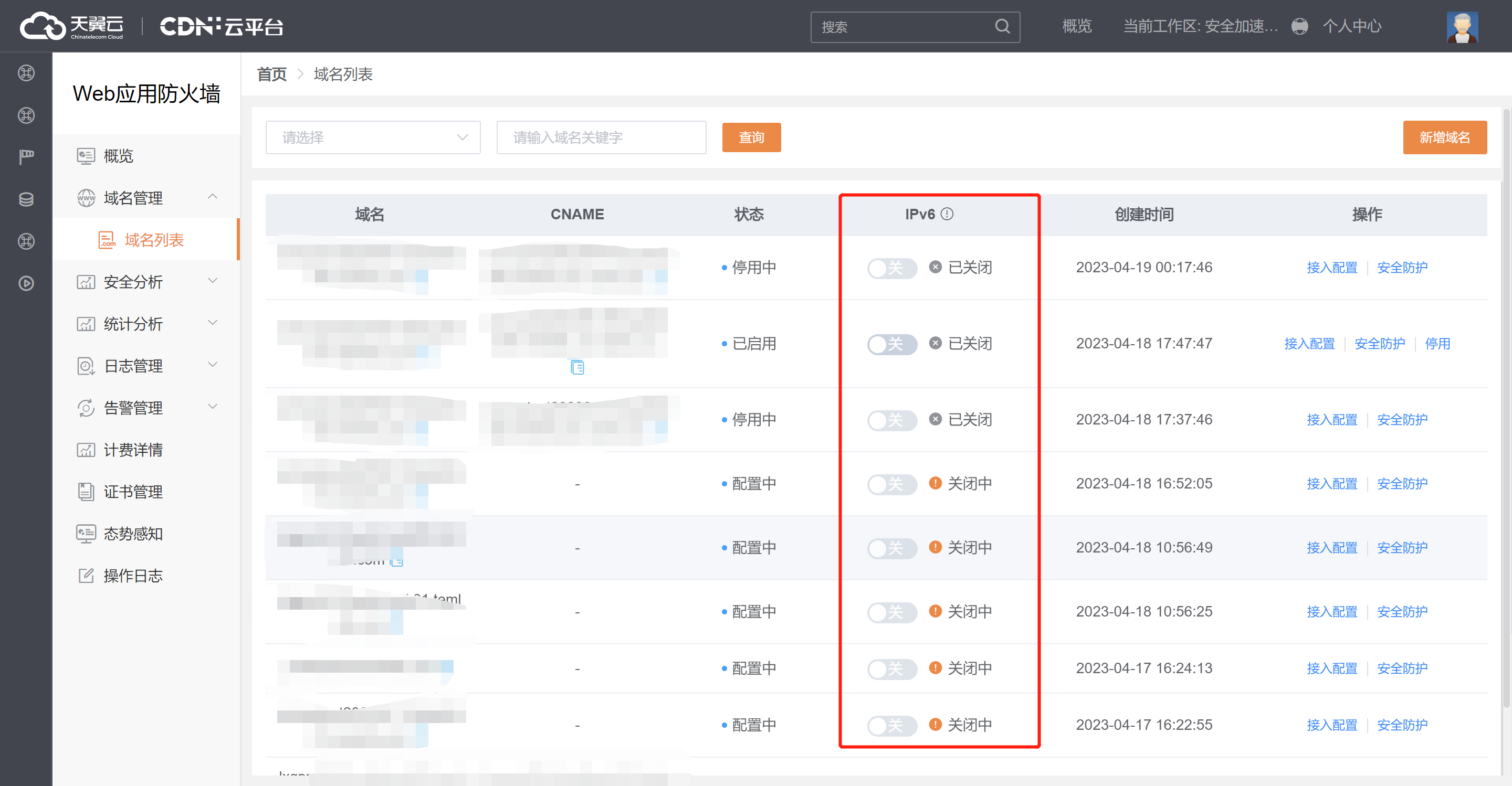Viewport: 1512px width, 786px height.
Task: Click 接入配置 in 2023-04-18 10:56:25 row
Action: [1332, 612]
